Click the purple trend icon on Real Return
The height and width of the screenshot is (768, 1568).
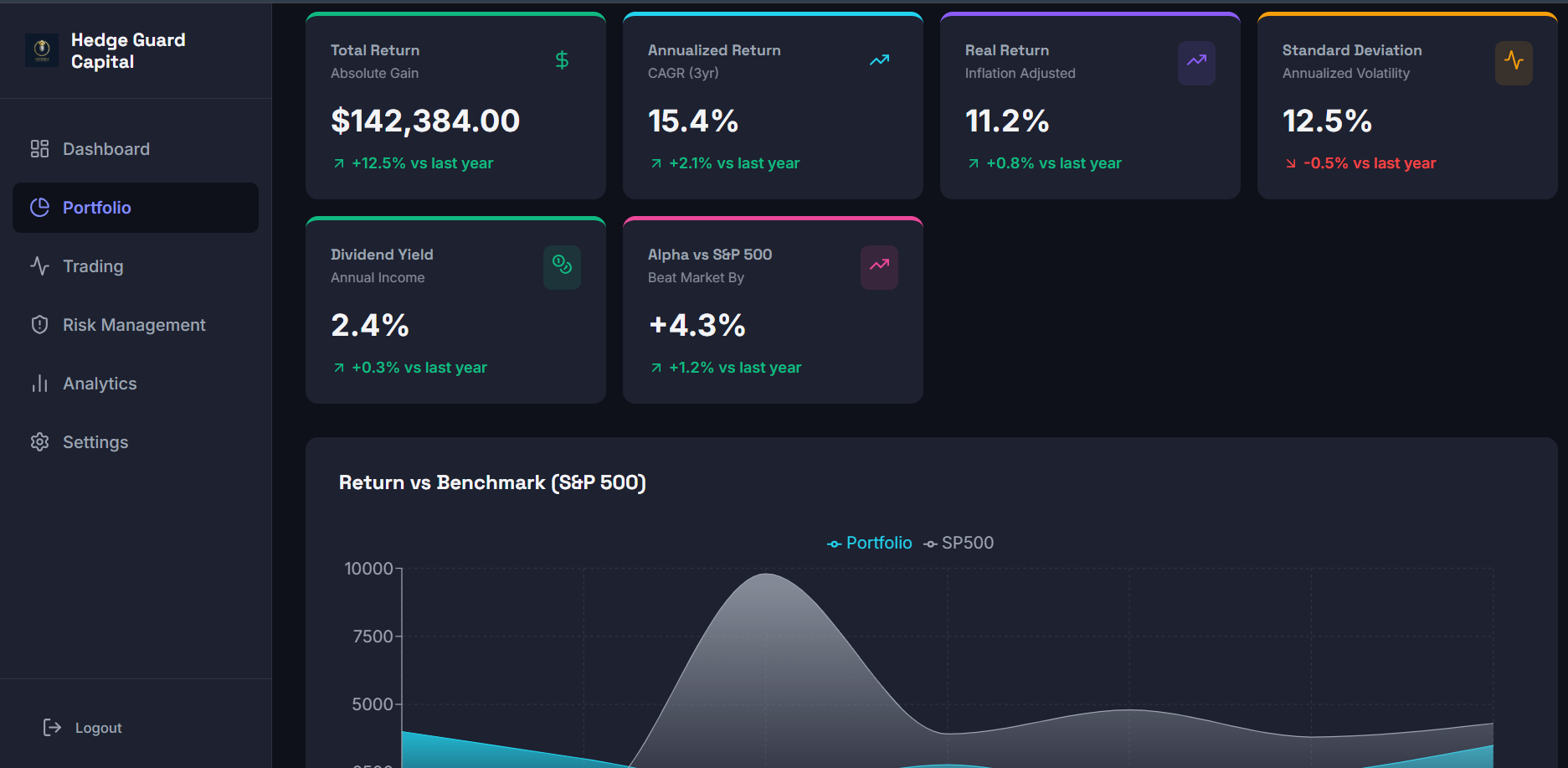(x=1196, y=63)
